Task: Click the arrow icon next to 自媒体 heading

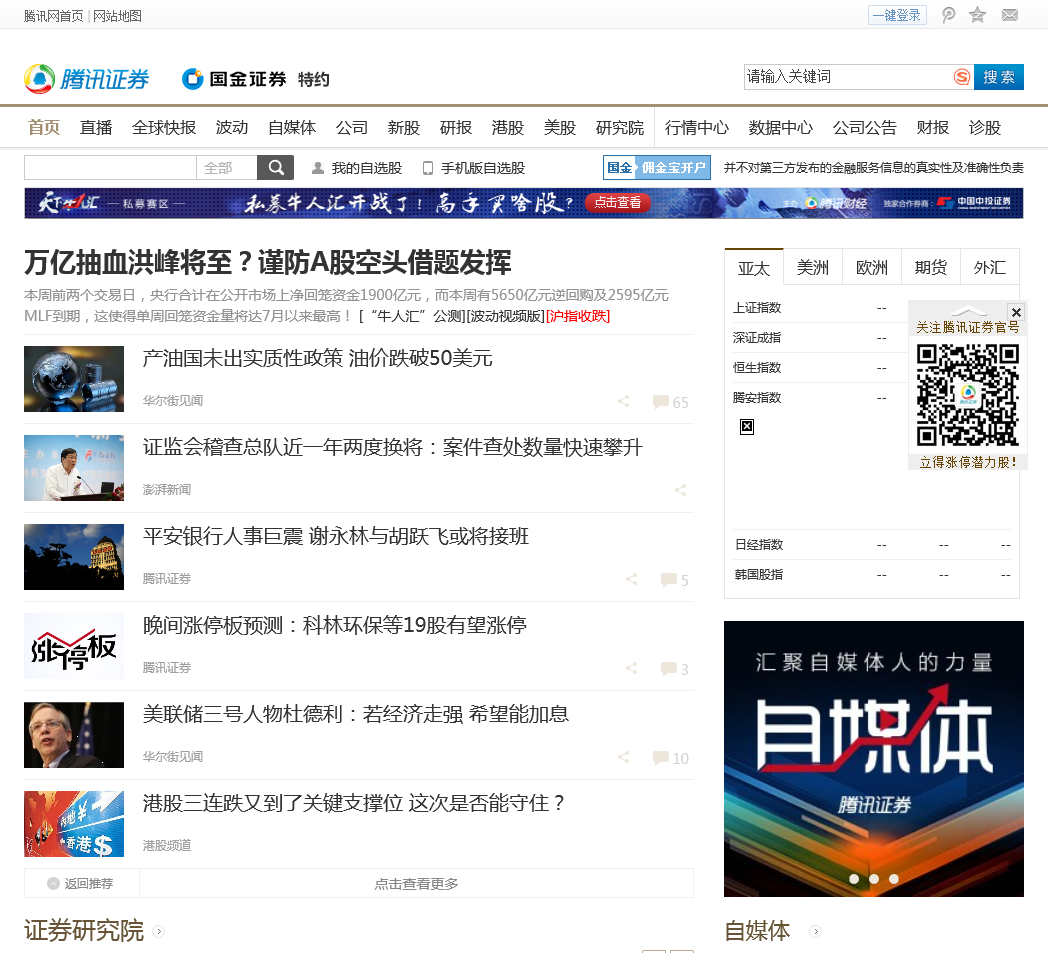Action: (x=815, y=931)
